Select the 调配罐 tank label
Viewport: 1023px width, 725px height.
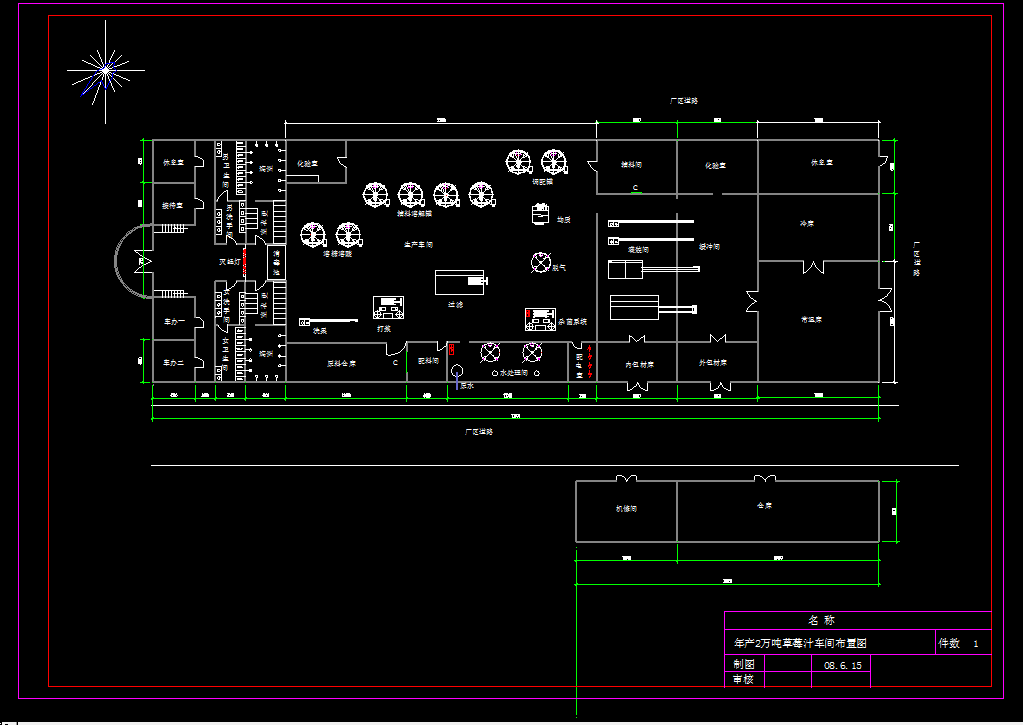tap(542, 181)
